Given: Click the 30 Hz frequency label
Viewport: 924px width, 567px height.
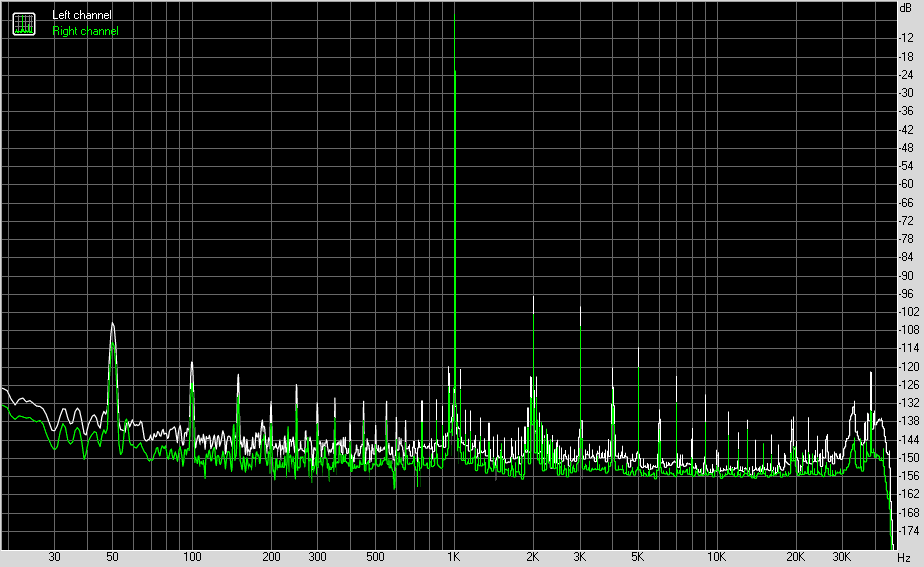Looking at the screenshot, I should [x=54, y=557].
